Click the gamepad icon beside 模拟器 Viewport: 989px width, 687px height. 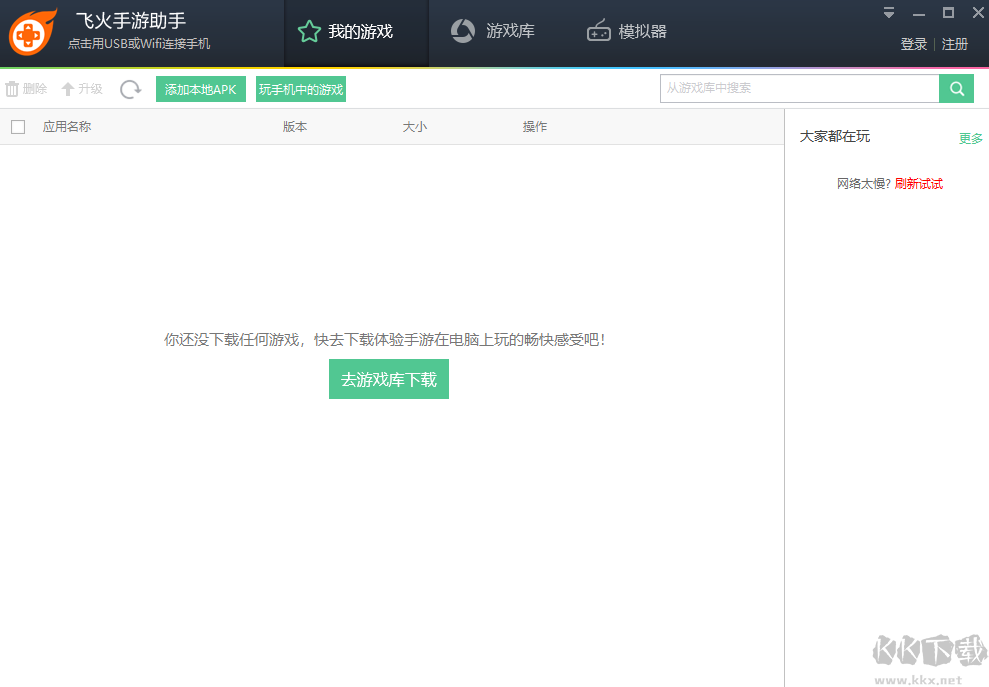(x=598, y=31)
